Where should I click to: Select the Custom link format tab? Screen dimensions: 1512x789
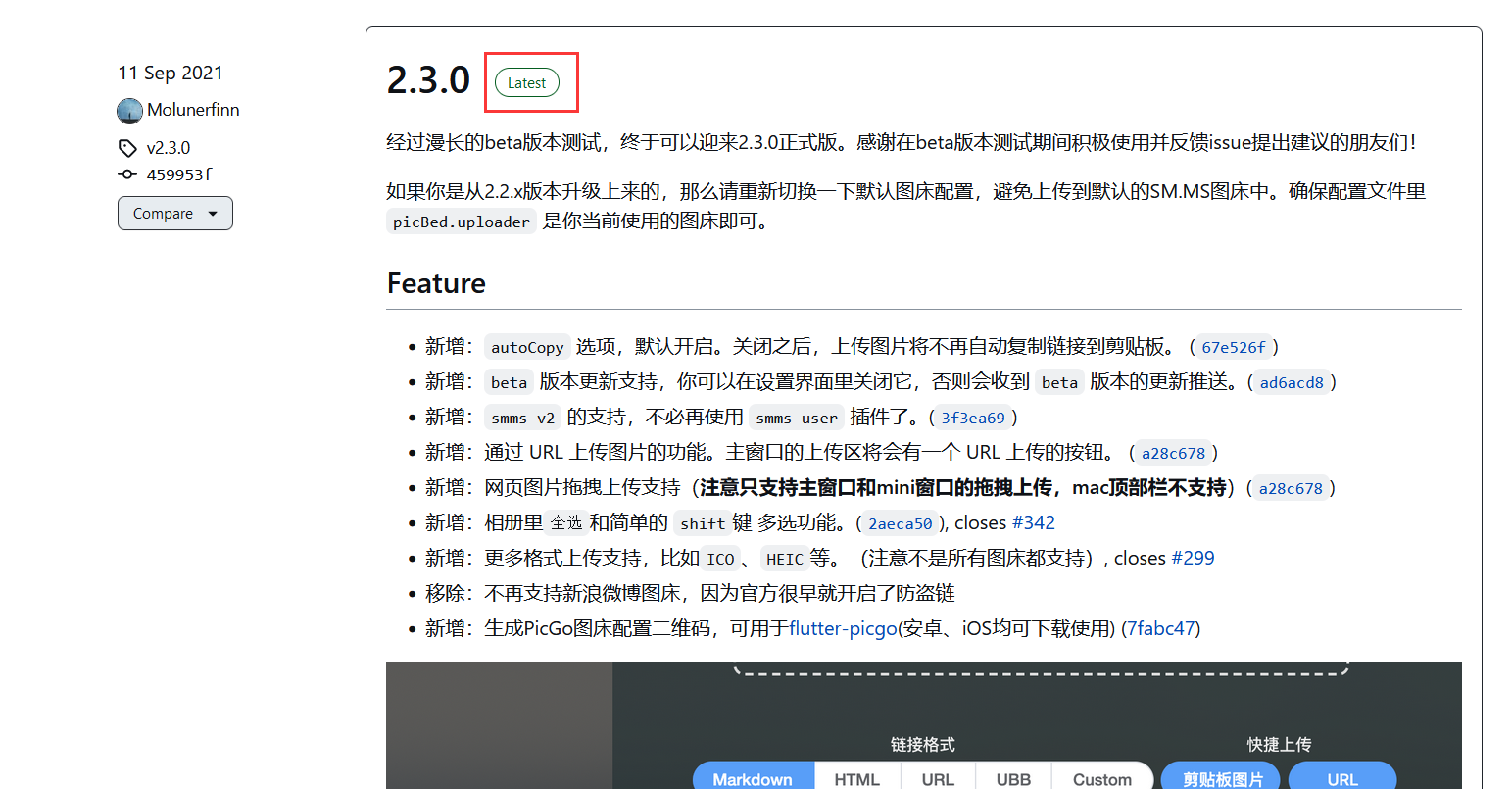[x=1102, y=778]
